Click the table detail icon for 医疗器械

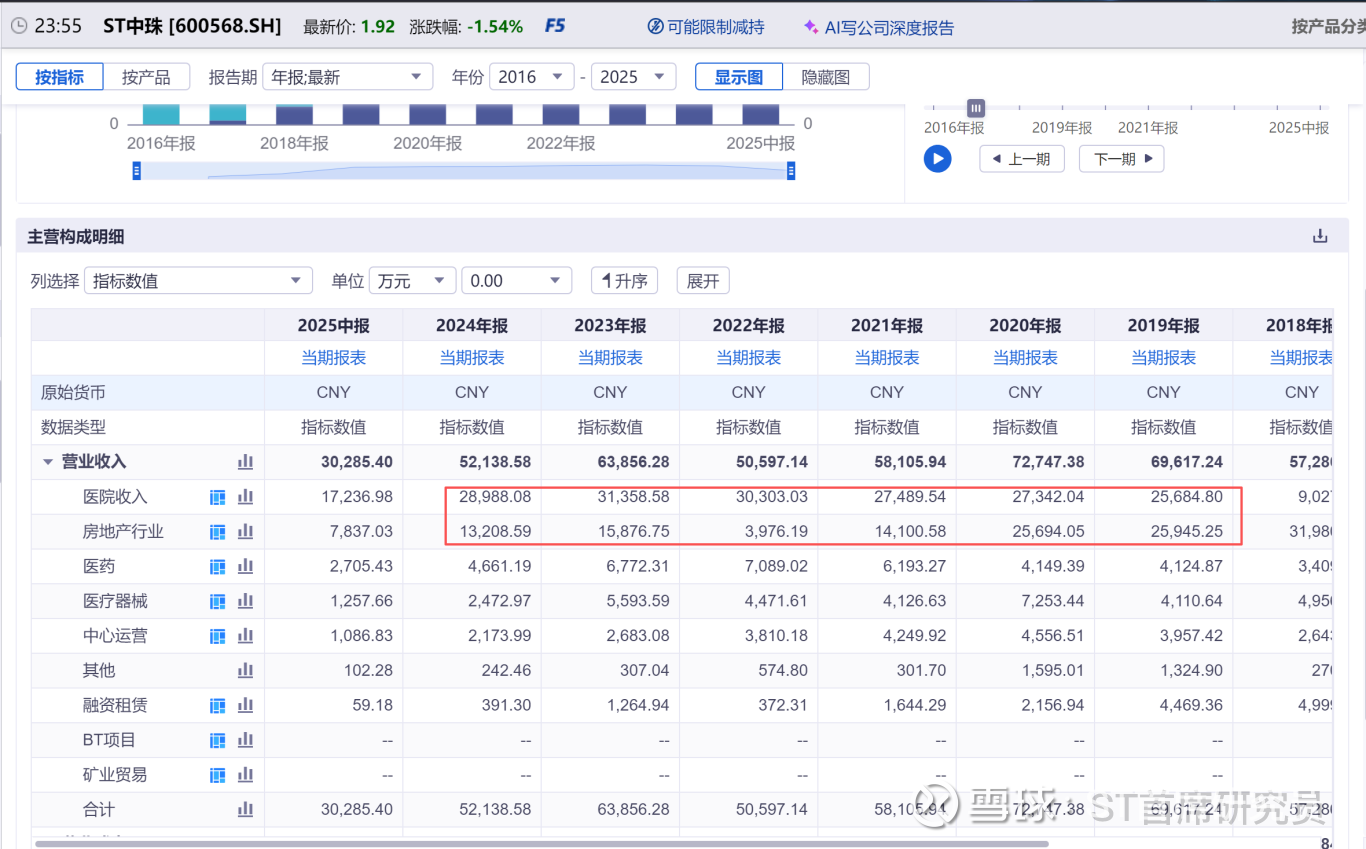pos(217,601)
